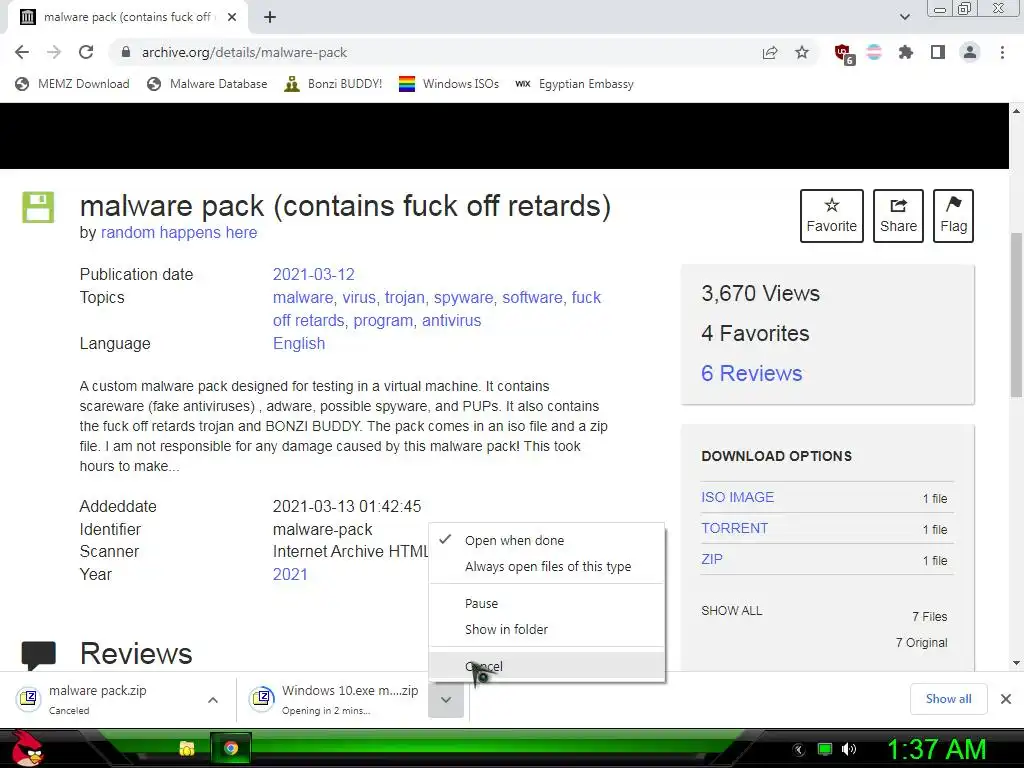Expand options chevron for malware pack.zip
The image size is (1024, 768).
click(x=213, y=699)
